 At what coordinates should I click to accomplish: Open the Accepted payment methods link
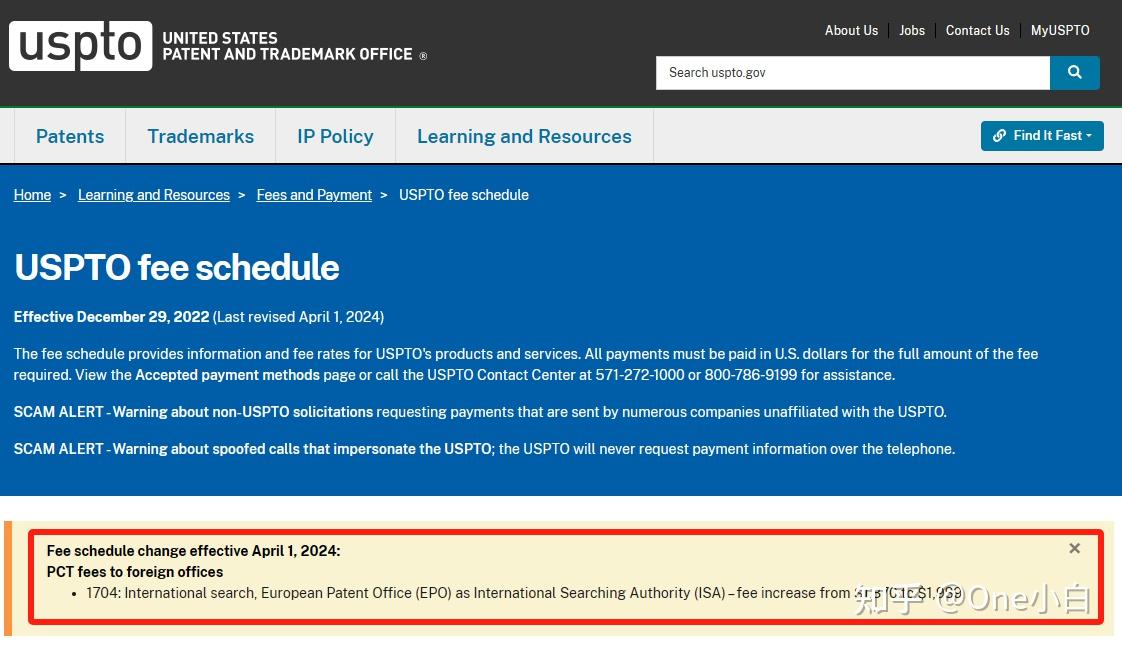click(x=227, y=375)
